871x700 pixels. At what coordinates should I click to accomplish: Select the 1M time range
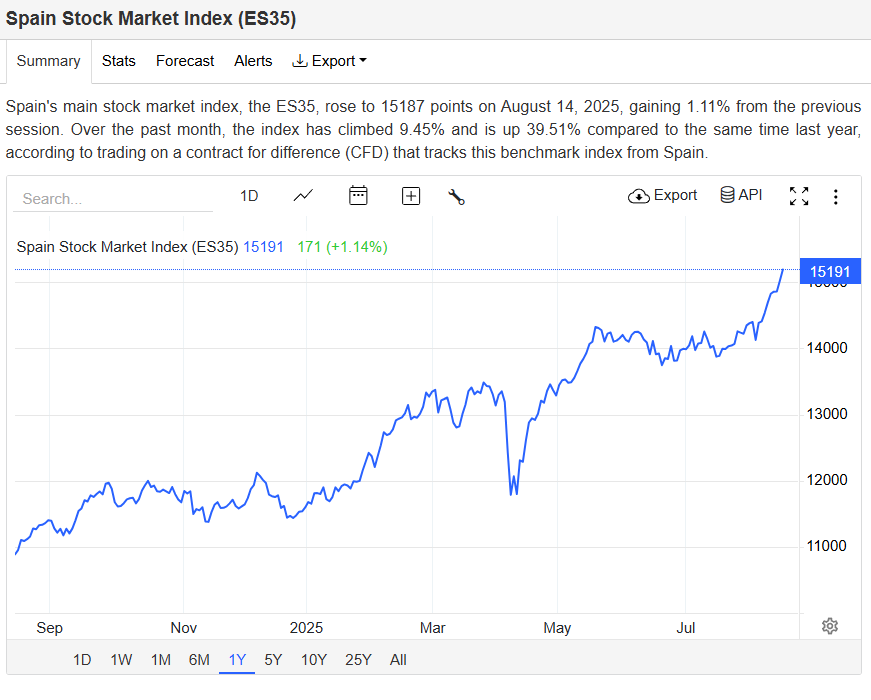160,660
